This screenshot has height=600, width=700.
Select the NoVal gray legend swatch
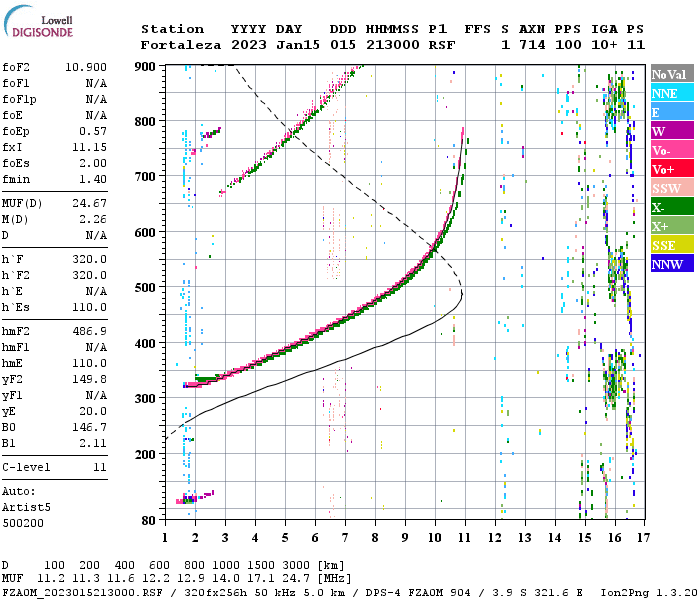(x=672, y=74)
